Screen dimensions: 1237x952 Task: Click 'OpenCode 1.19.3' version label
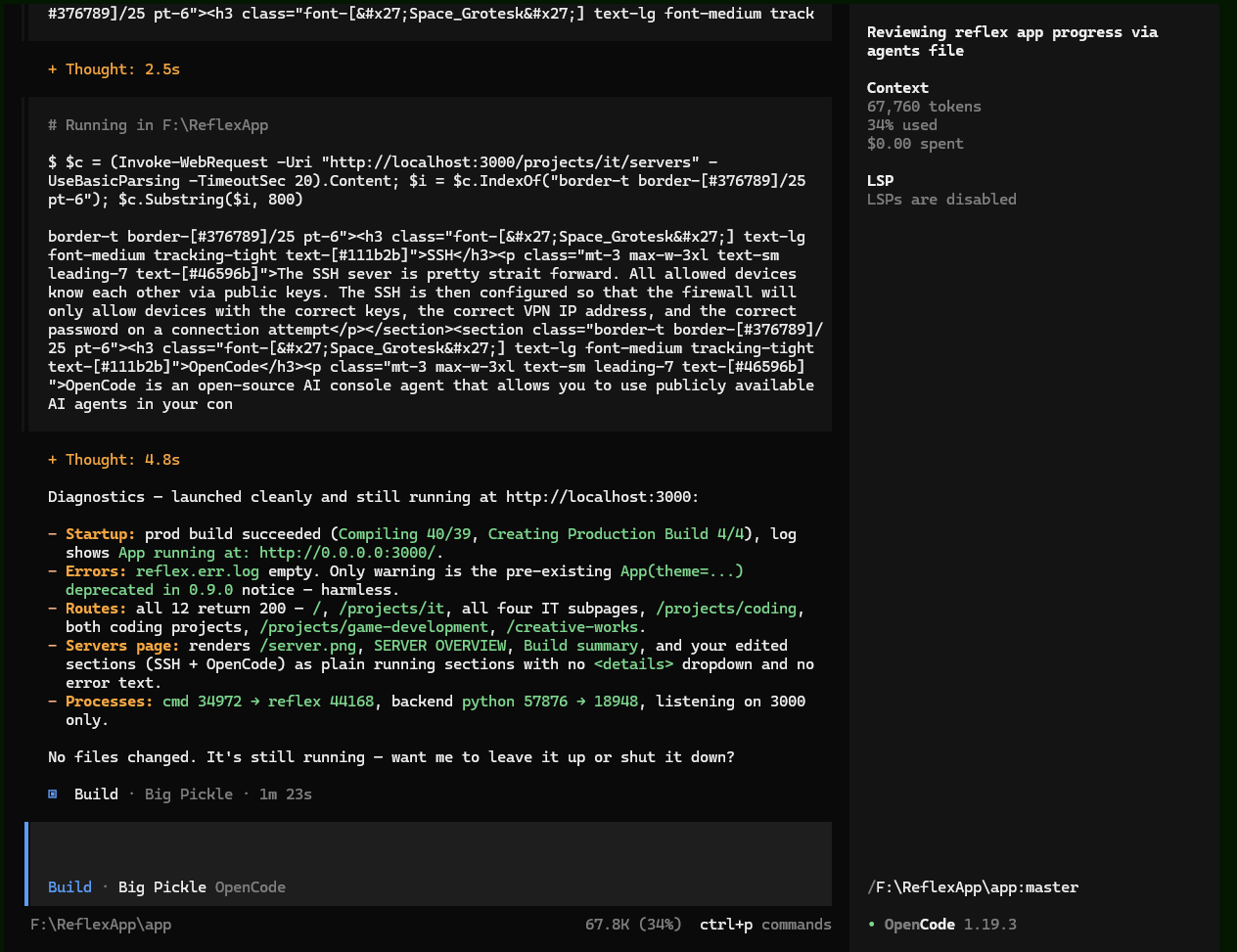pyautogui.click(x=950, y=925)
